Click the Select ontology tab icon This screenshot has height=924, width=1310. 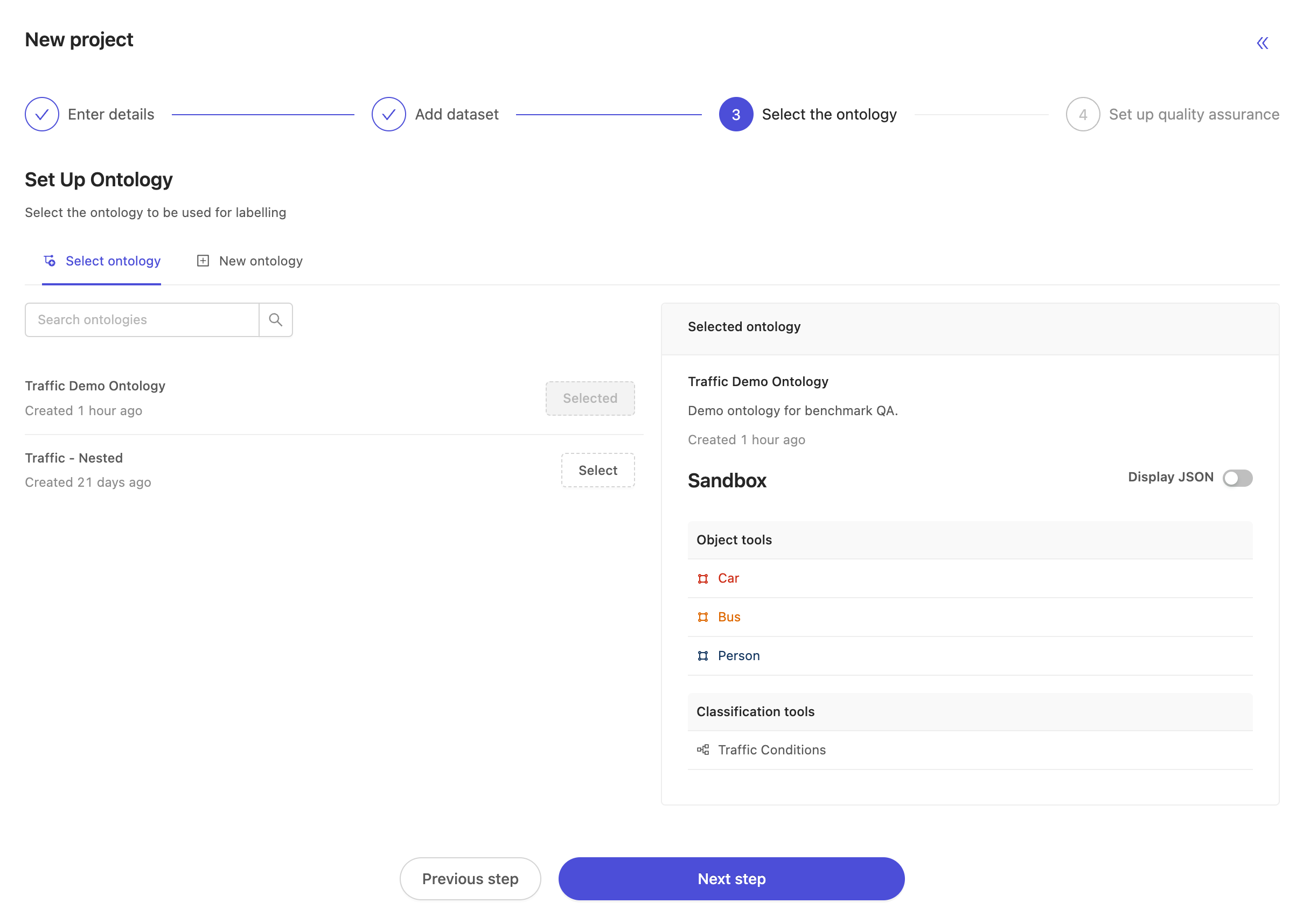pos(50,261)
